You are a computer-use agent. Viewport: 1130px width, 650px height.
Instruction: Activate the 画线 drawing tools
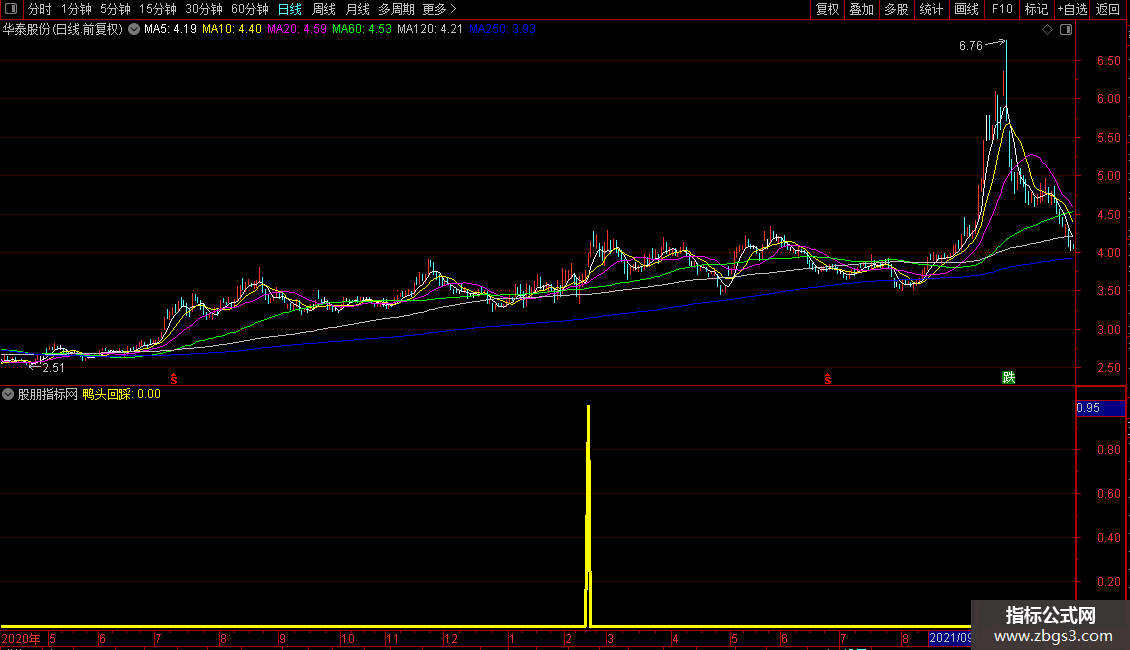[x=966, y=9]
